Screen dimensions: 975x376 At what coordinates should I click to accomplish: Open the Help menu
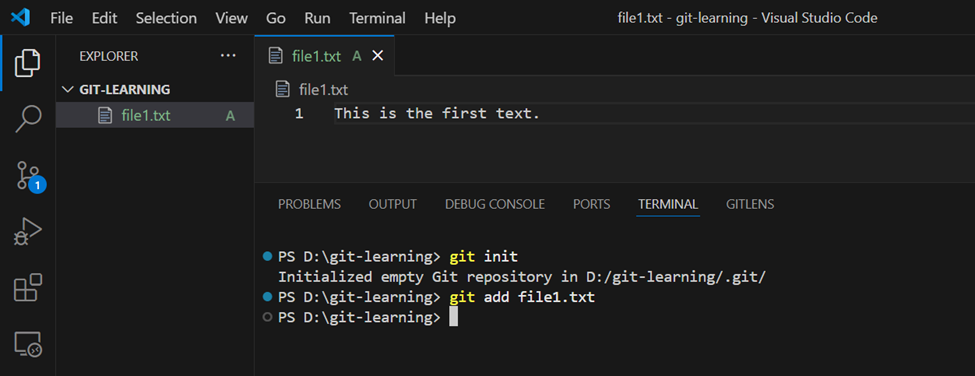pos(440,18)
